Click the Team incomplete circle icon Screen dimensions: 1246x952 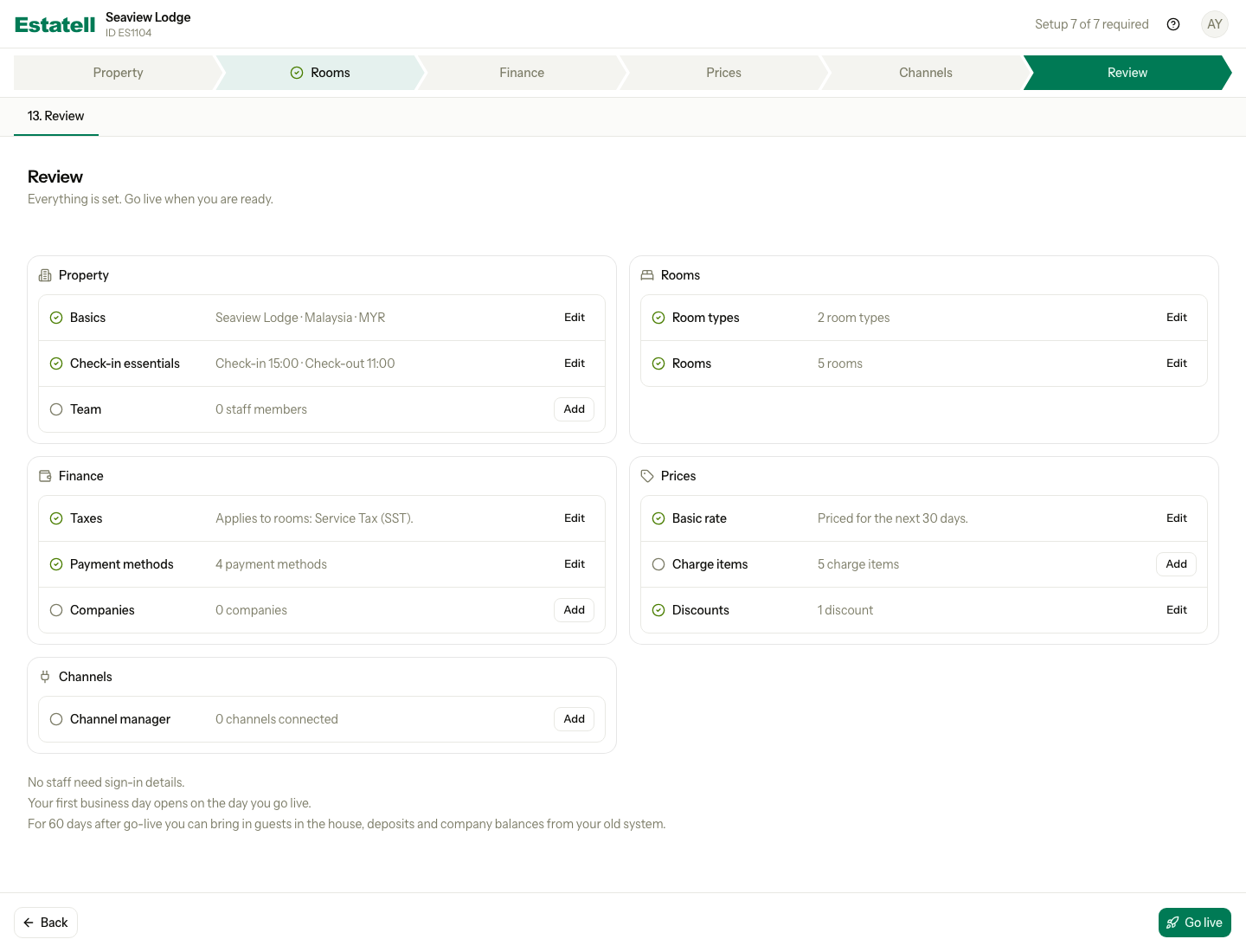(x=56, y=409)
